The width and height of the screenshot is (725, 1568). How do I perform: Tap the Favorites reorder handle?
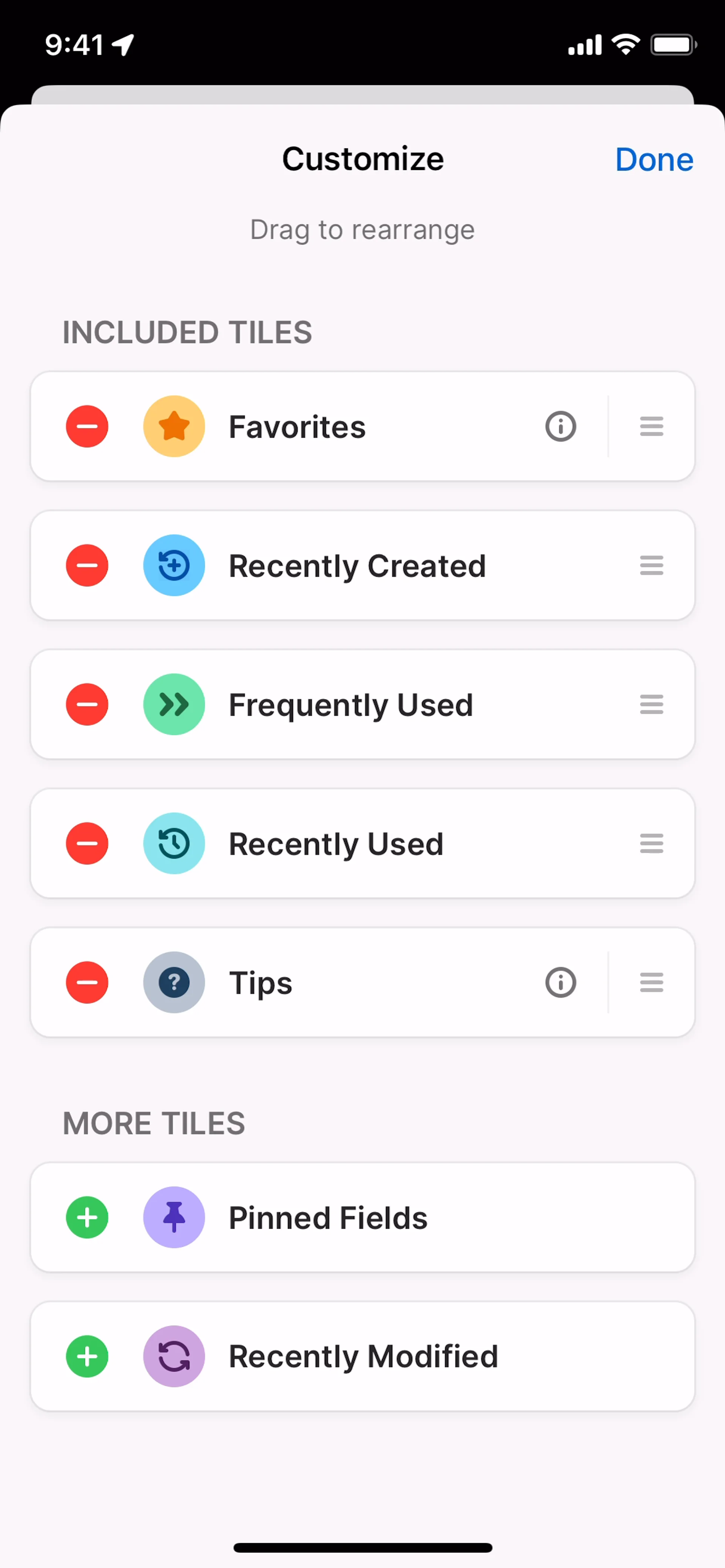pyautogui.click(x=651, y=426)
